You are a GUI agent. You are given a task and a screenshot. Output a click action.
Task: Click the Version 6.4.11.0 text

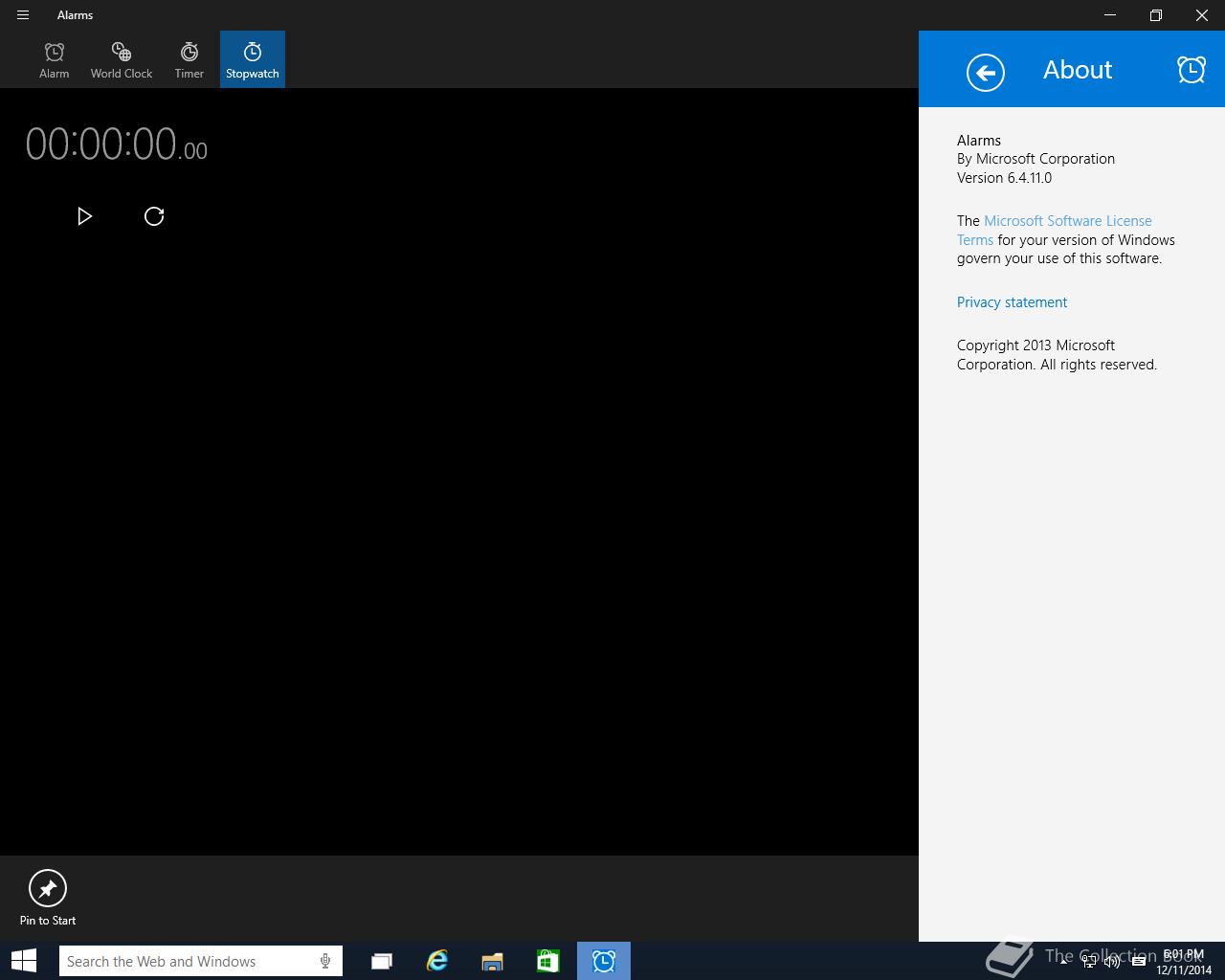pos(1004,178)
